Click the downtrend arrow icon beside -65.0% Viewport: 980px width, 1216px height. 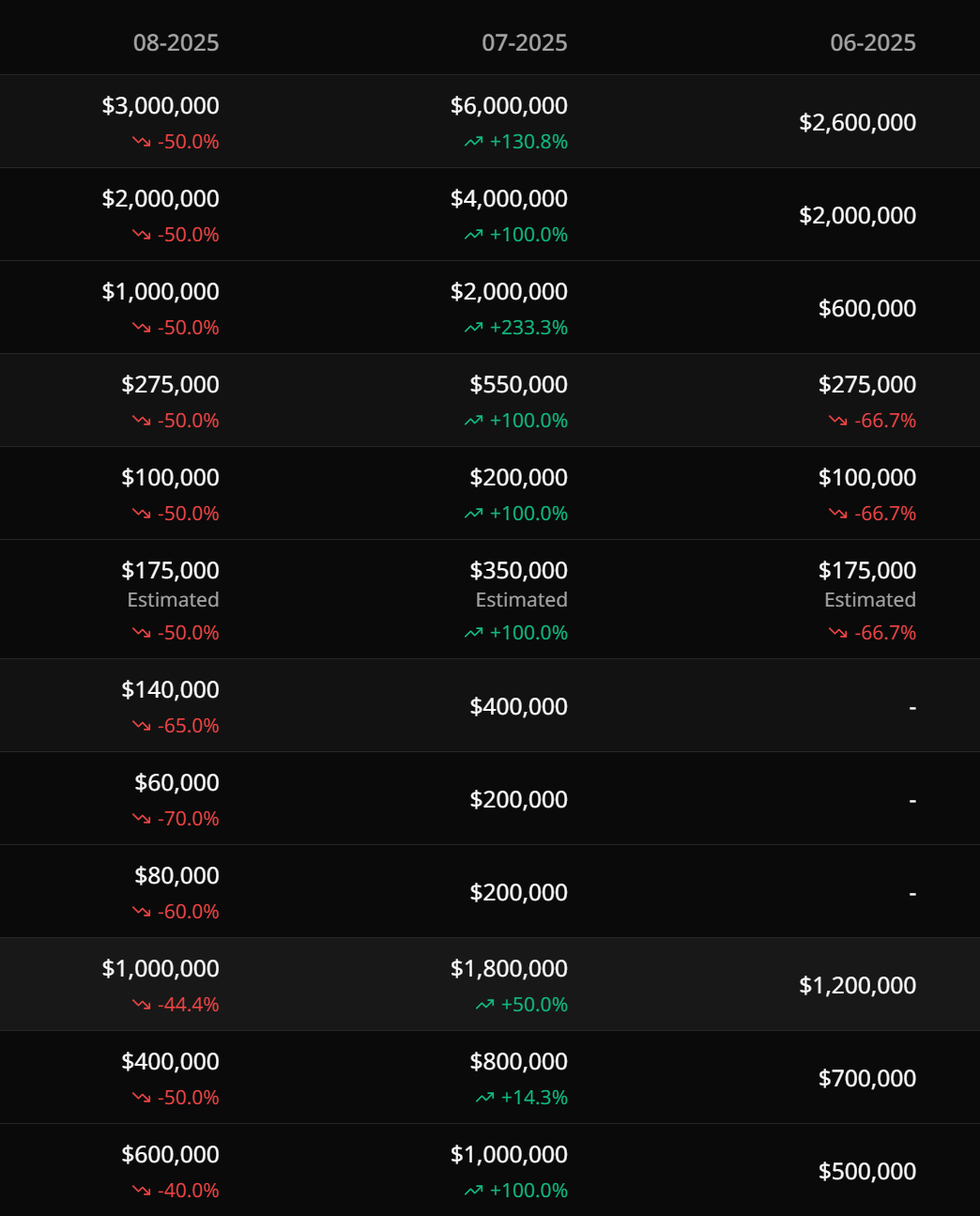click(x=142, y=726)
